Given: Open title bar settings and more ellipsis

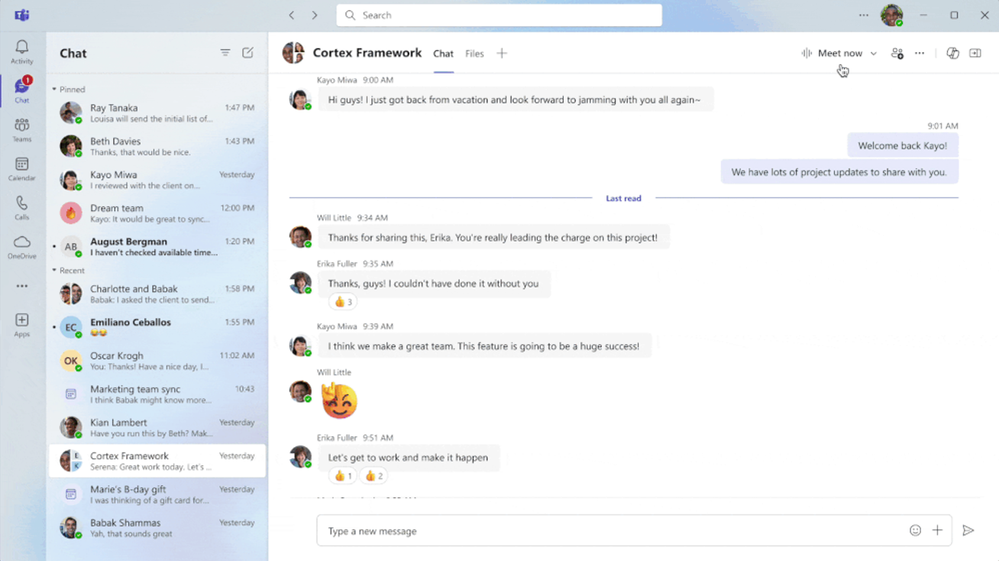Looking at the screenshot, I should tap(863, 15).
